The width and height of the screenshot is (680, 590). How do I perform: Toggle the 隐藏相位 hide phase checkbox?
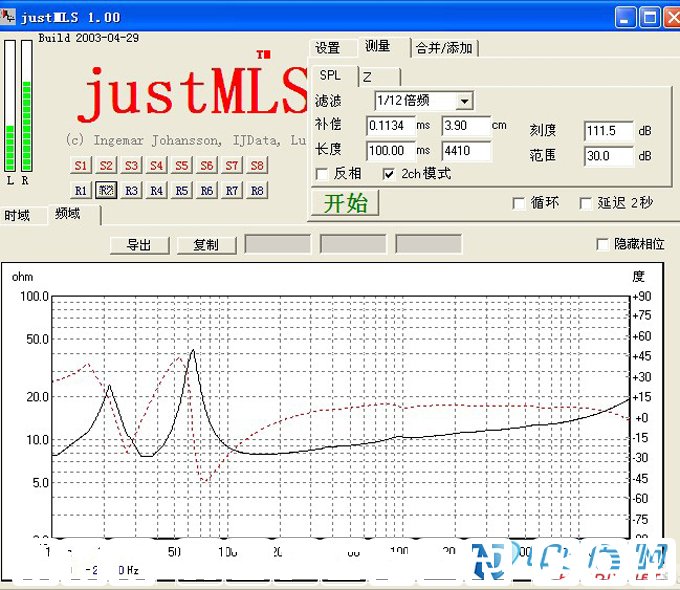click(x=602, y=244)
